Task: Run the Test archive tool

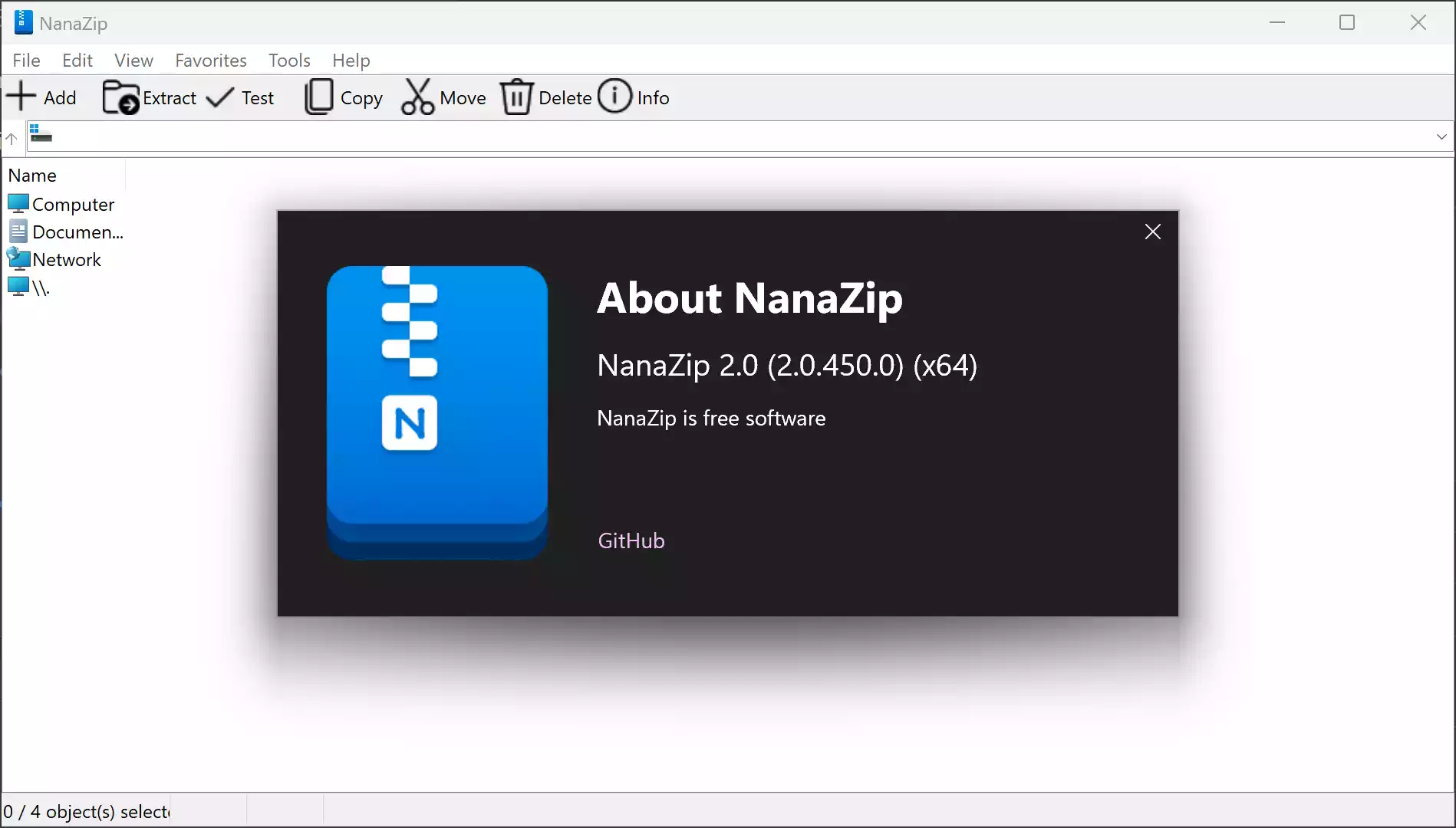Action: (x=242, y=97)
